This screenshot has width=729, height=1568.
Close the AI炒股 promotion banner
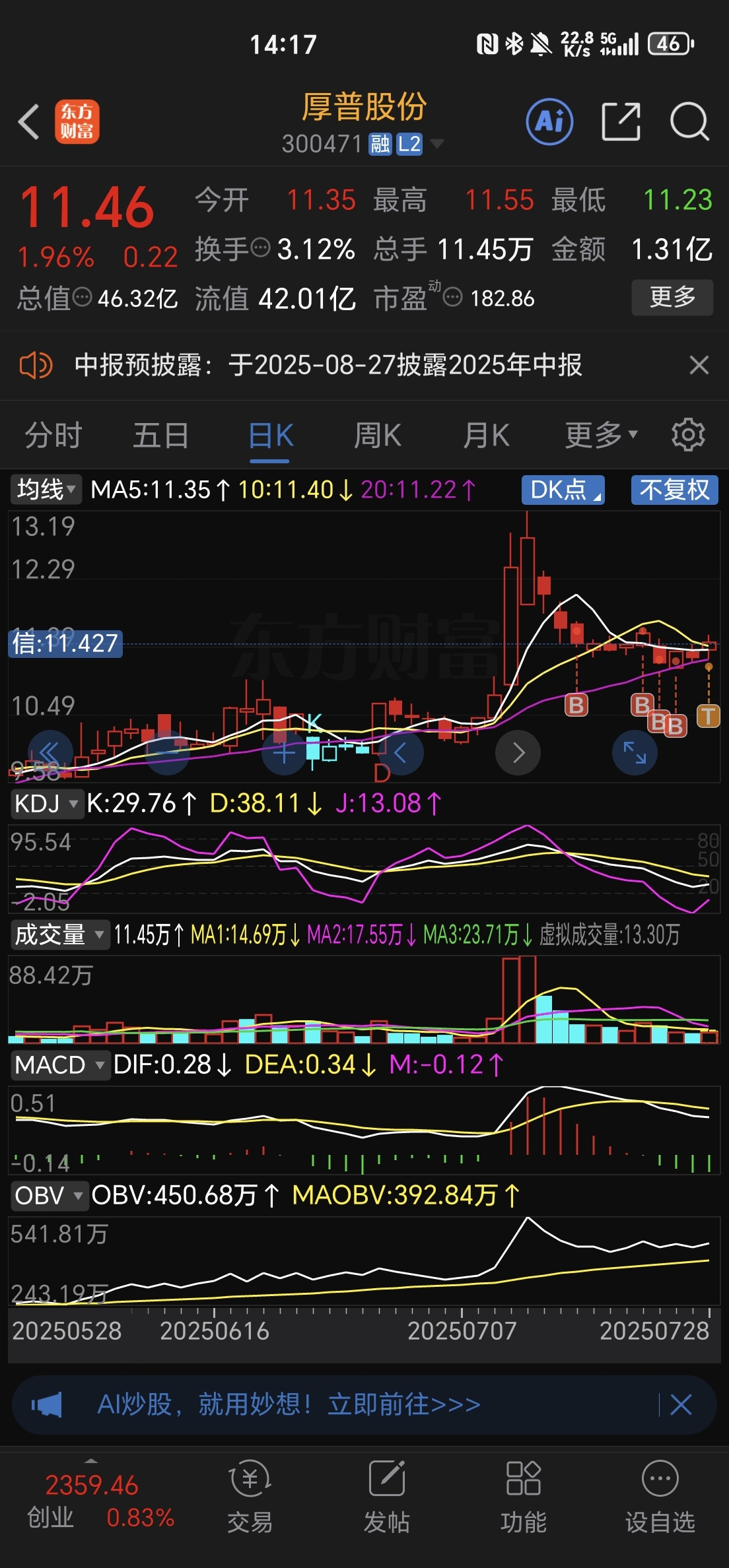coord(681,1405)
